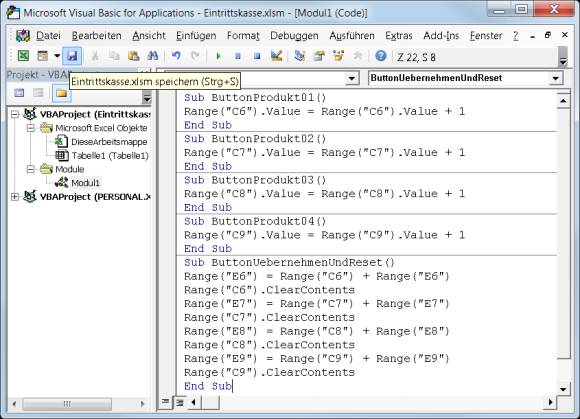Open the Format menu
Viewport: 580px width, 419px height.
pos(243,36)
